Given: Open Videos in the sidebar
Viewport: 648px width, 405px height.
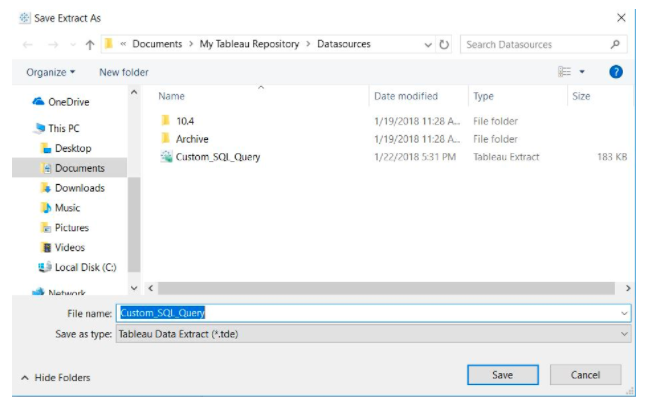Looking at the screenshot, I should click(x=70, y=247).
